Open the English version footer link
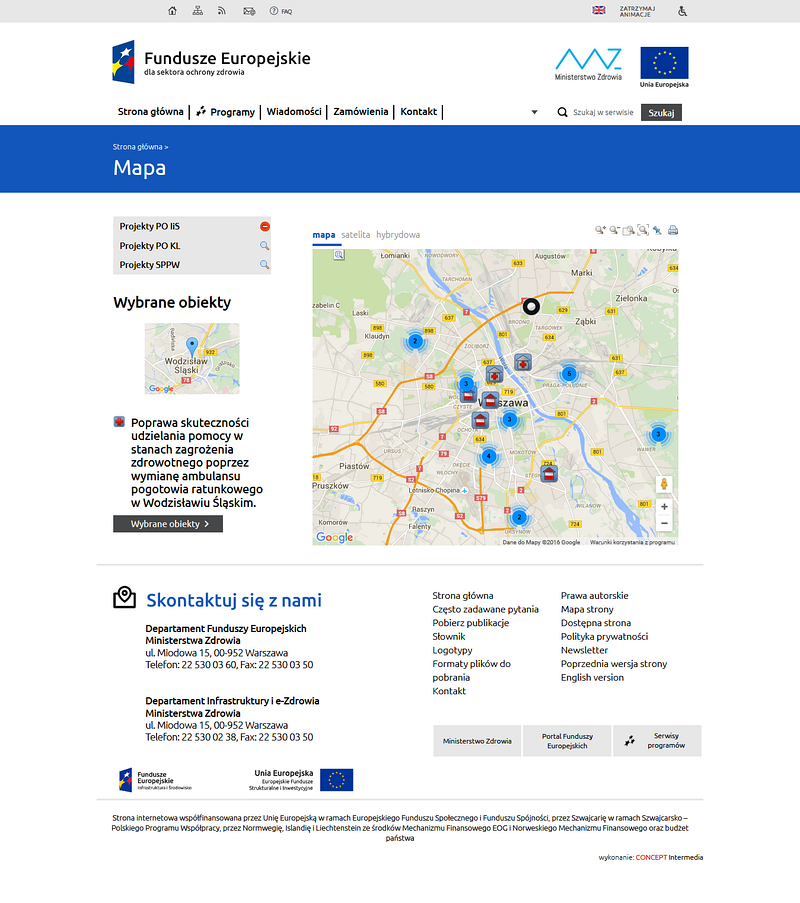Image resolution: width=800 pixels, height=903 pixels. click(592, 678)
